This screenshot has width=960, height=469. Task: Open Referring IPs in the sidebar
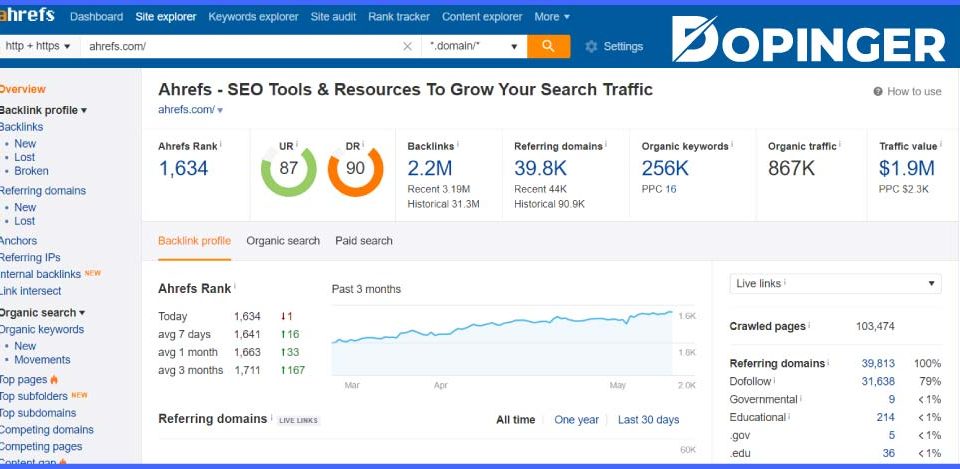pyautogui.click(x=29, y=258)
